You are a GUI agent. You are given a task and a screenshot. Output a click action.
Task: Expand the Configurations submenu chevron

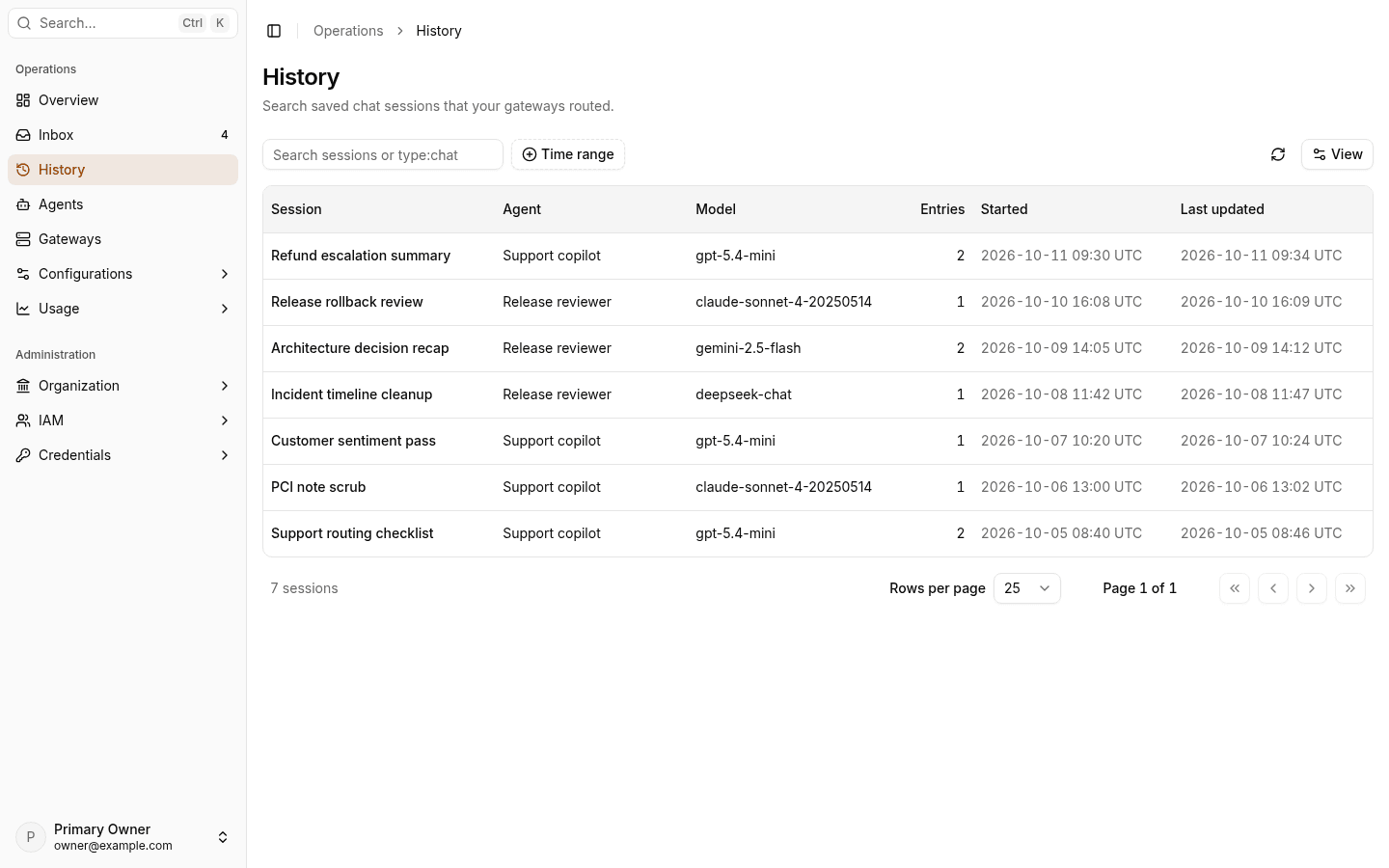225,274
